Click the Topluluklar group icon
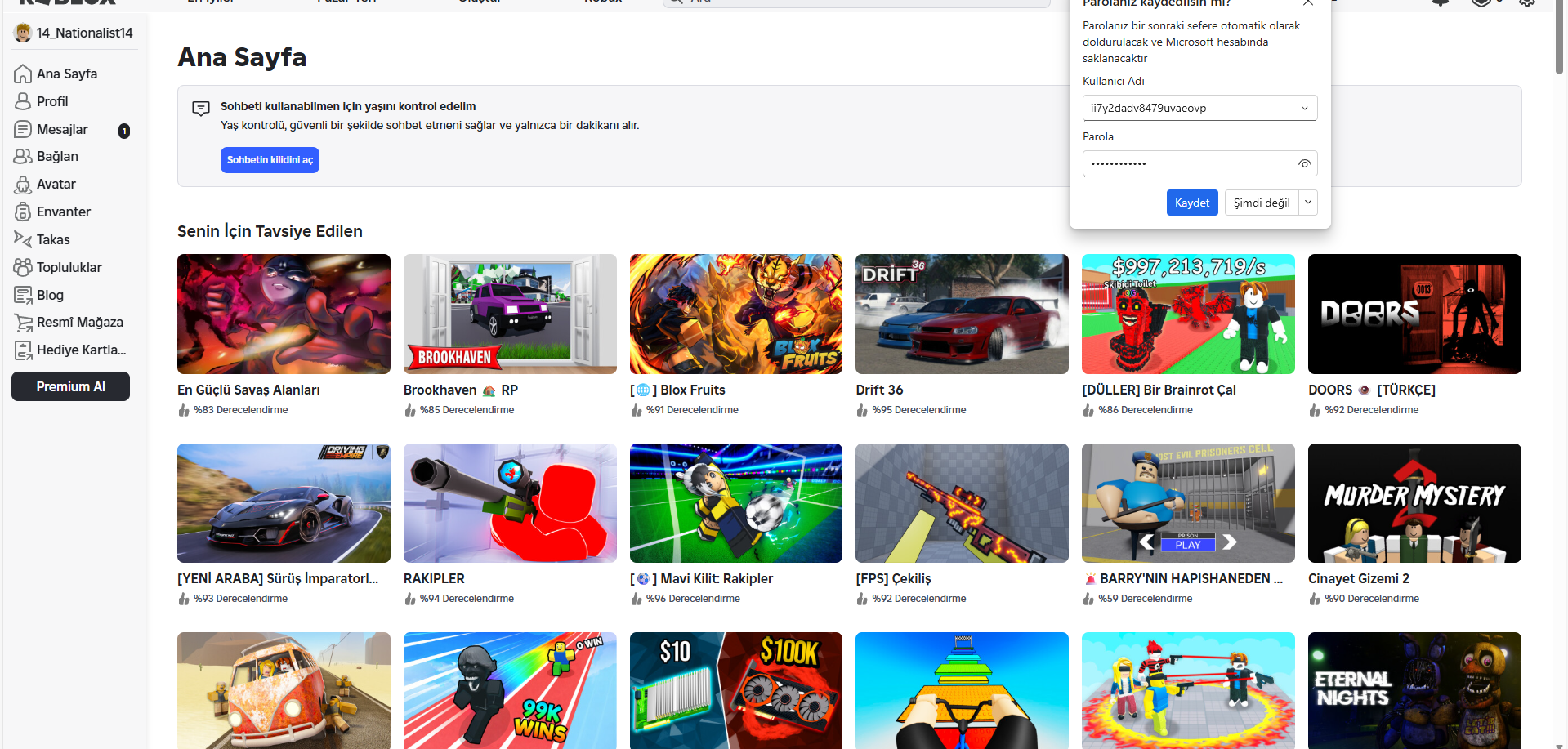 pyautogui.click(x=23, y=267)
